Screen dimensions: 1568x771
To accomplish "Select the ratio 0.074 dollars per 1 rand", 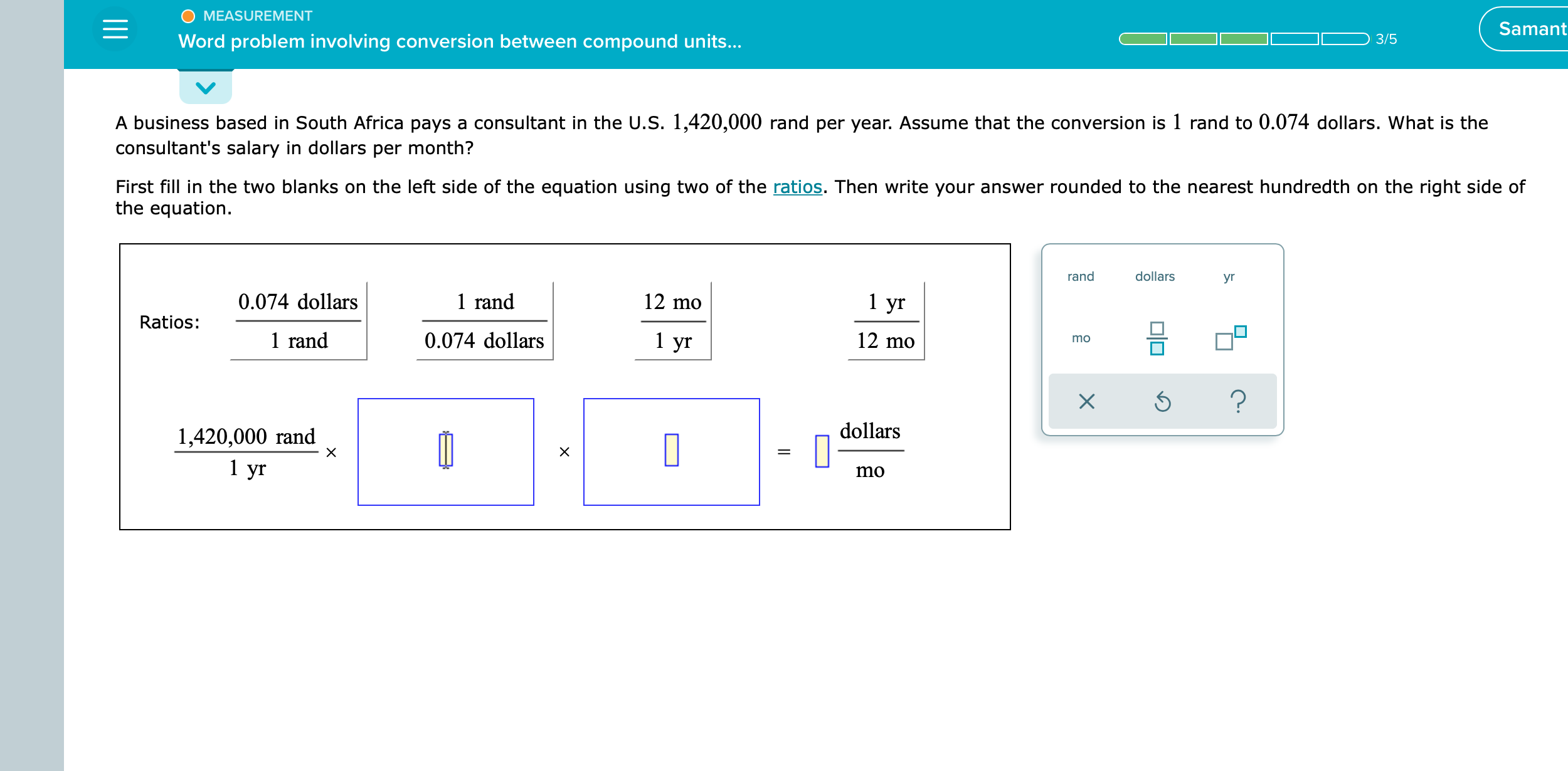I will 298,322.
